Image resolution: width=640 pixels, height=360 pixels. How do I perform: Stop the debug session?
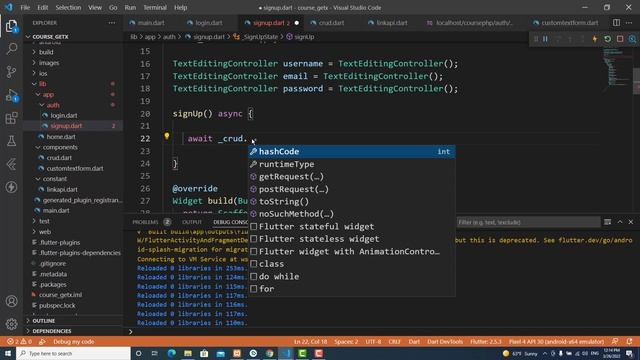(620, 39)
